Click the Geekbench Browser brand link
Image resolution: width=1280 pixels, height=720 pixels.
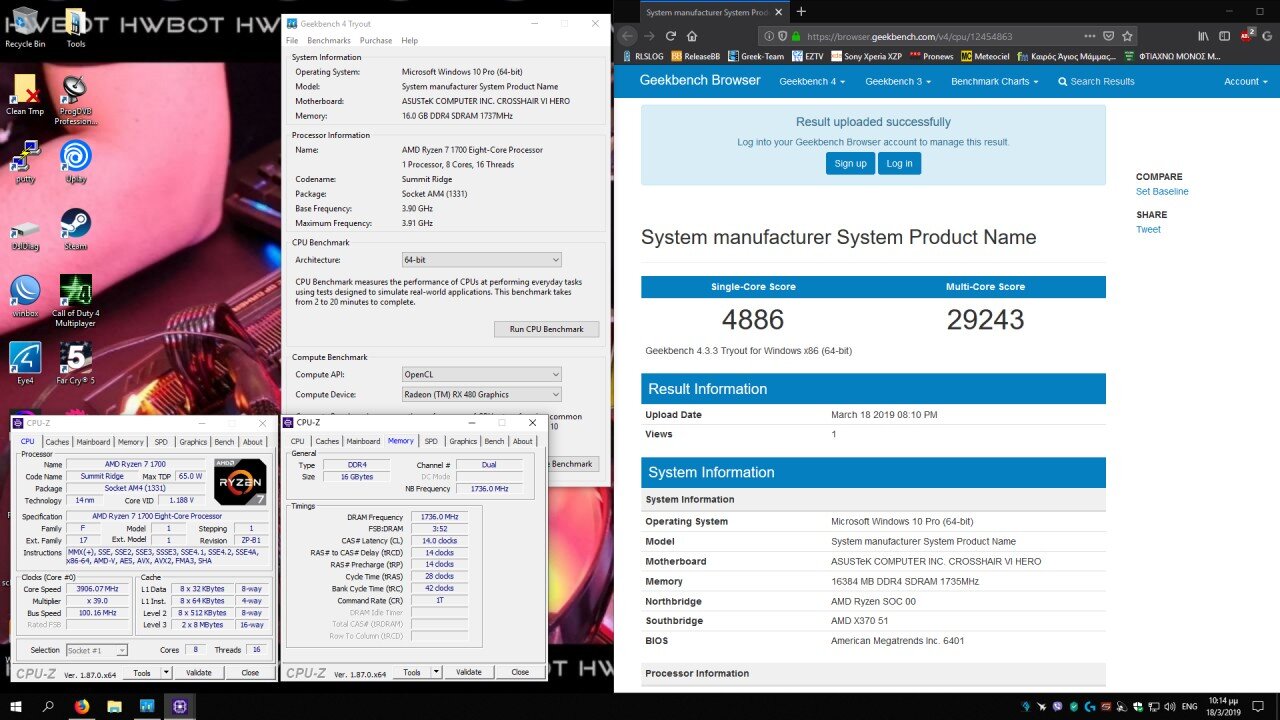pyautogui.click(x=700, y=81)
